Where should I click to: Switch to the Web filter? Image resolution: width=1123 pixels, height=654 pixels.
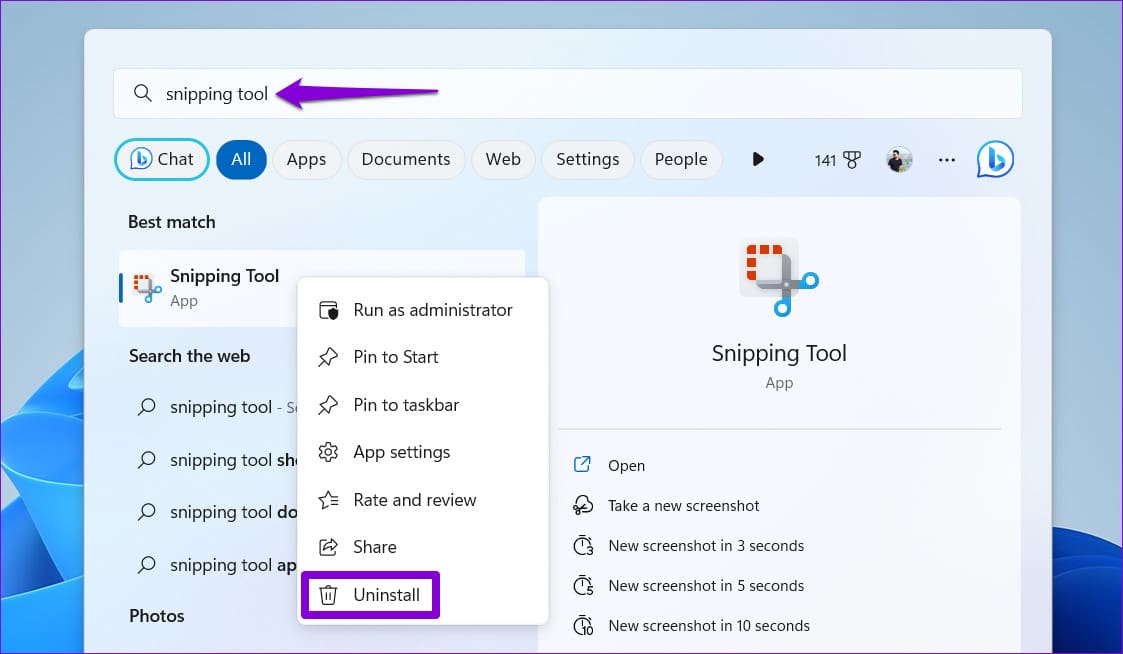click(503, 159)
